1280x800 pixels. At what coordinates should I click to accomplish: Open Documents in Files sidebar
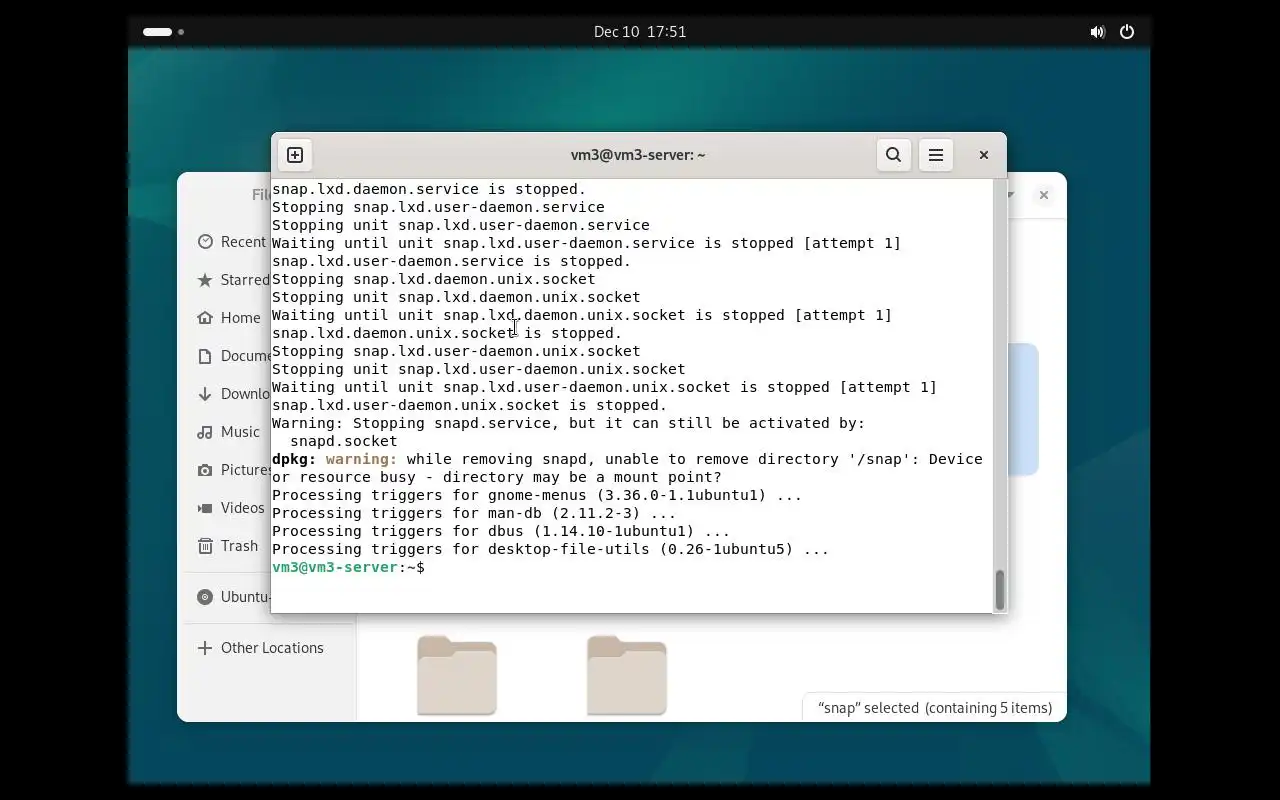(232, 356)
